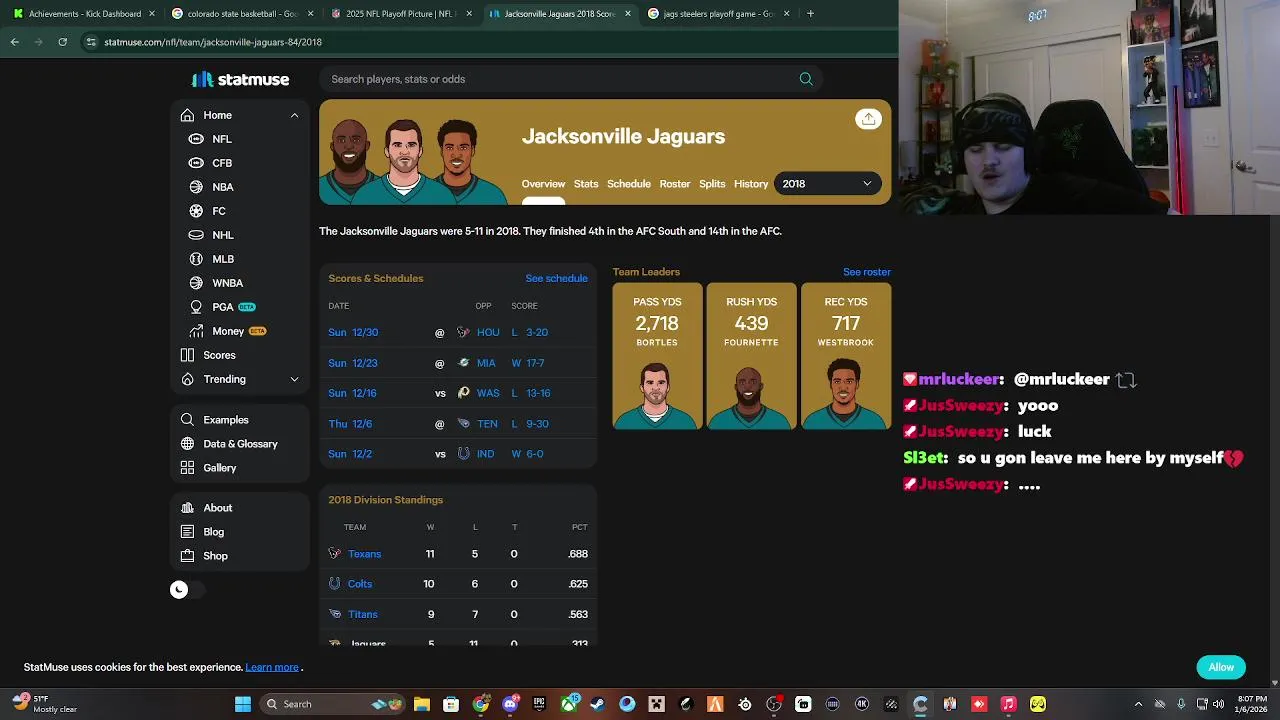The height and width of the screenshot is (720, 1280).
Task: Open the Sun 12/30 game link
Action: 353,332
